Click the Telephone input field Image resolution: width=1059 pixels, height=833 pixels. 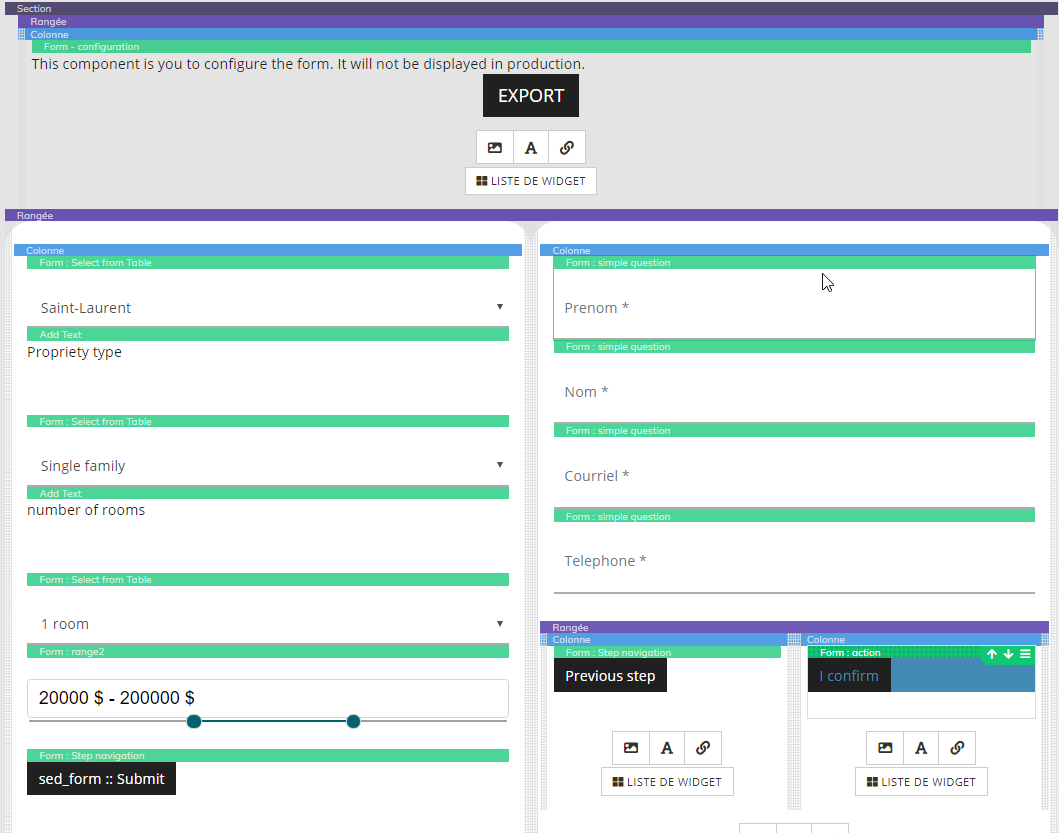coord(794,561)
